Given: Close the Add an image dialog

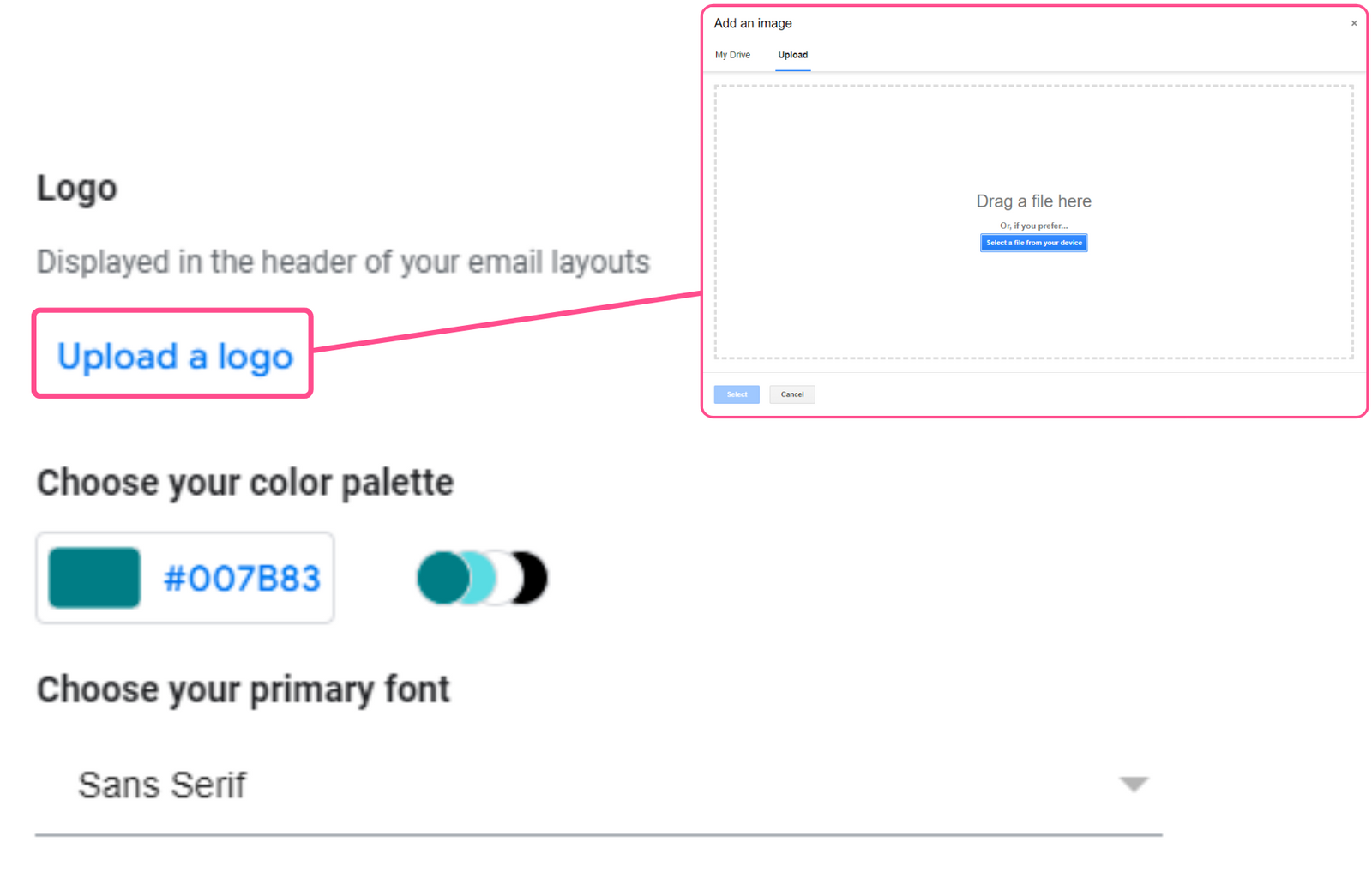Looking at the screenshot, I should [x=1353, y=22].
